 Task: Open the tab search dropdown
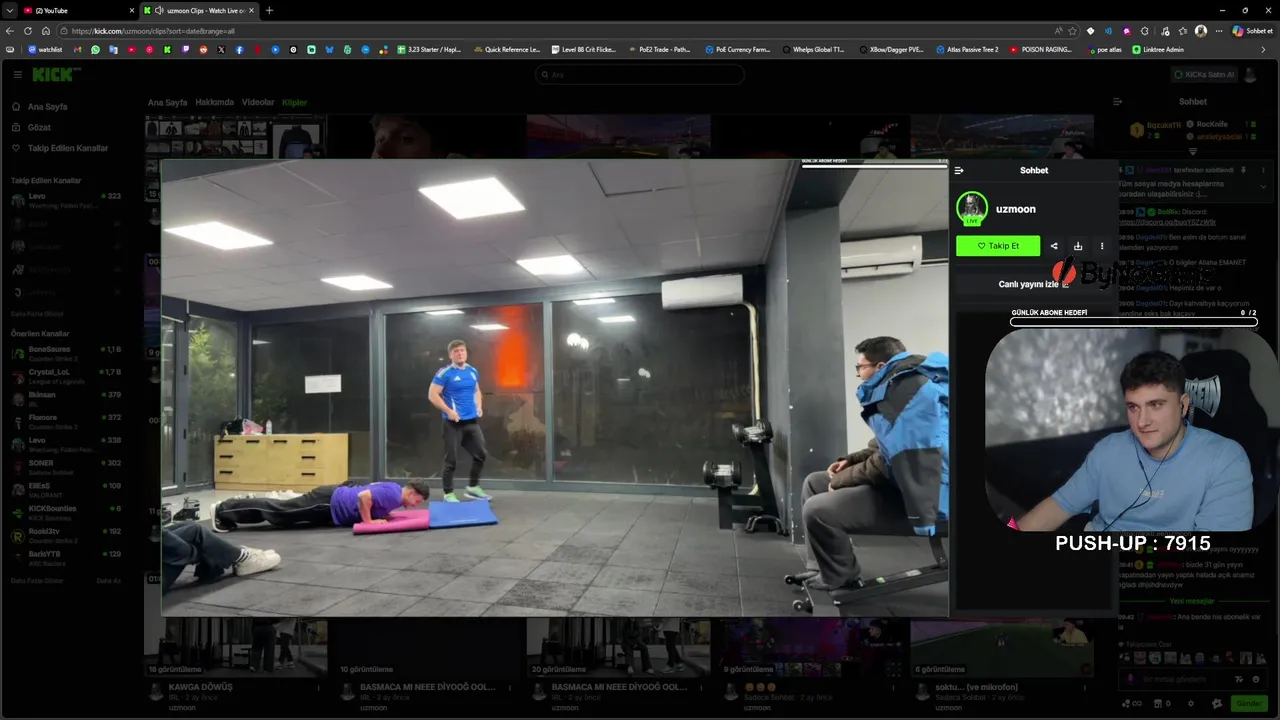[x=9, y=10]
